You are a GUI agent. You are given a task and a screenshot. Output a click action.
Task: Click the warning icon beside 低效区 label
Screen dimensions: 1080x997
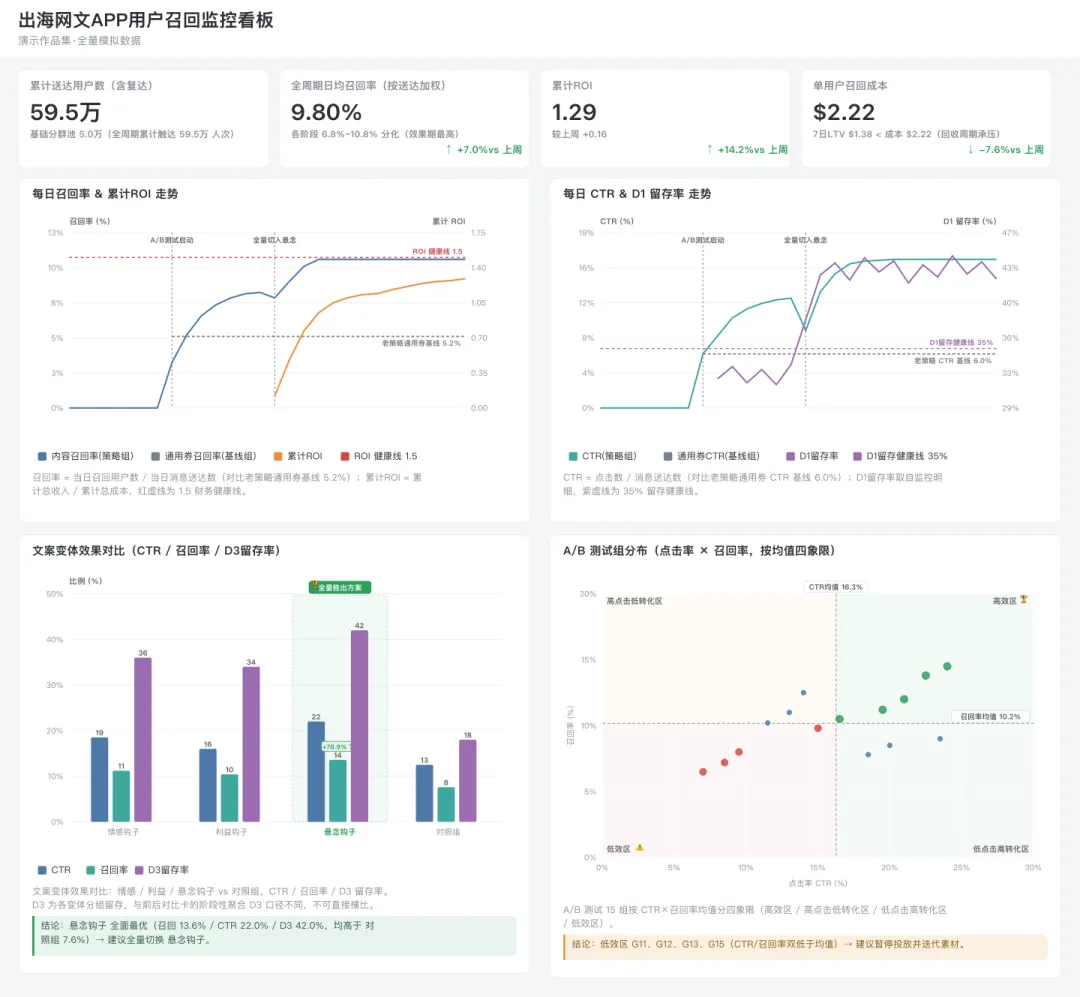coord(640,848)
